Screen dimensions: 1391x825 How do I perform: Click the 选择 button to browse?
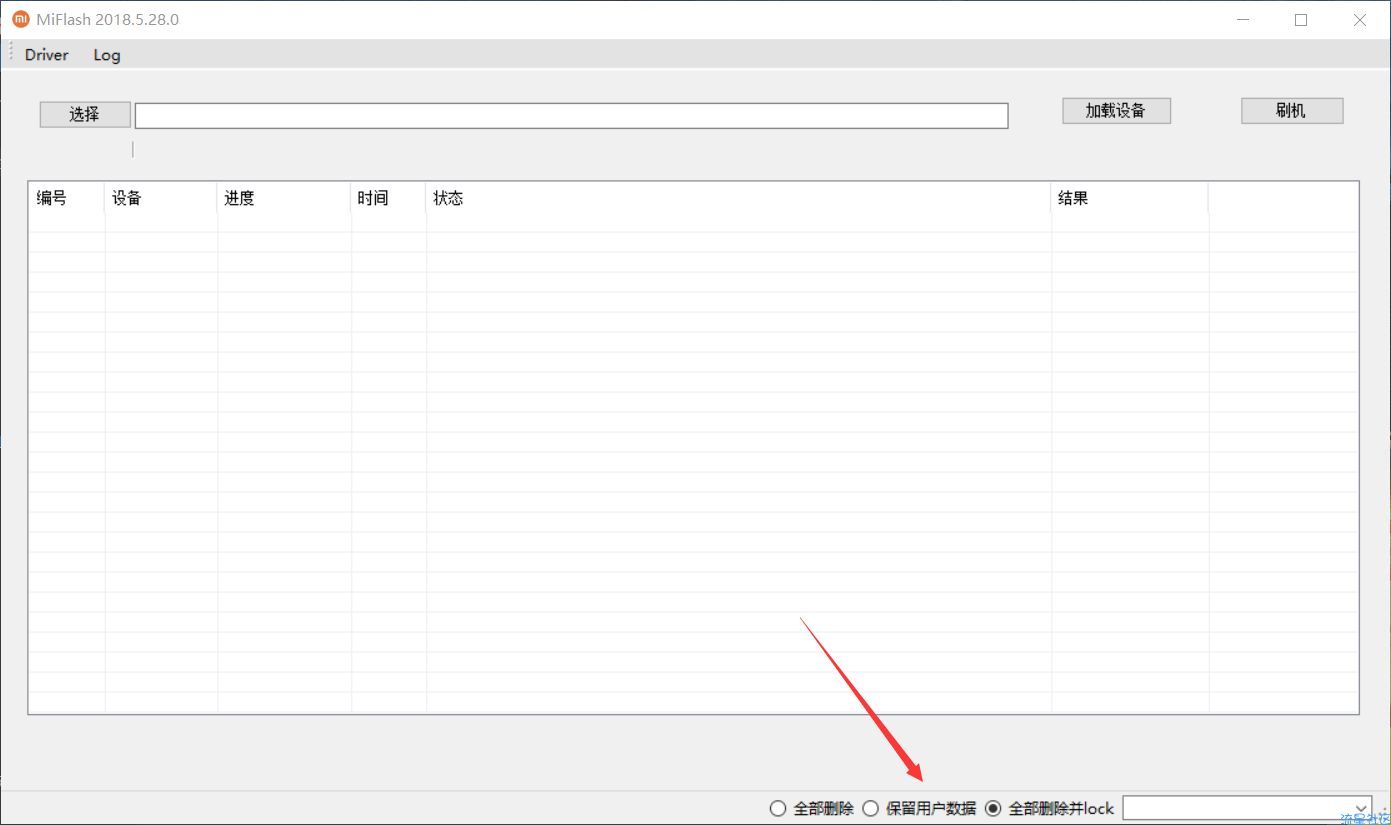(x=85, y=114)
